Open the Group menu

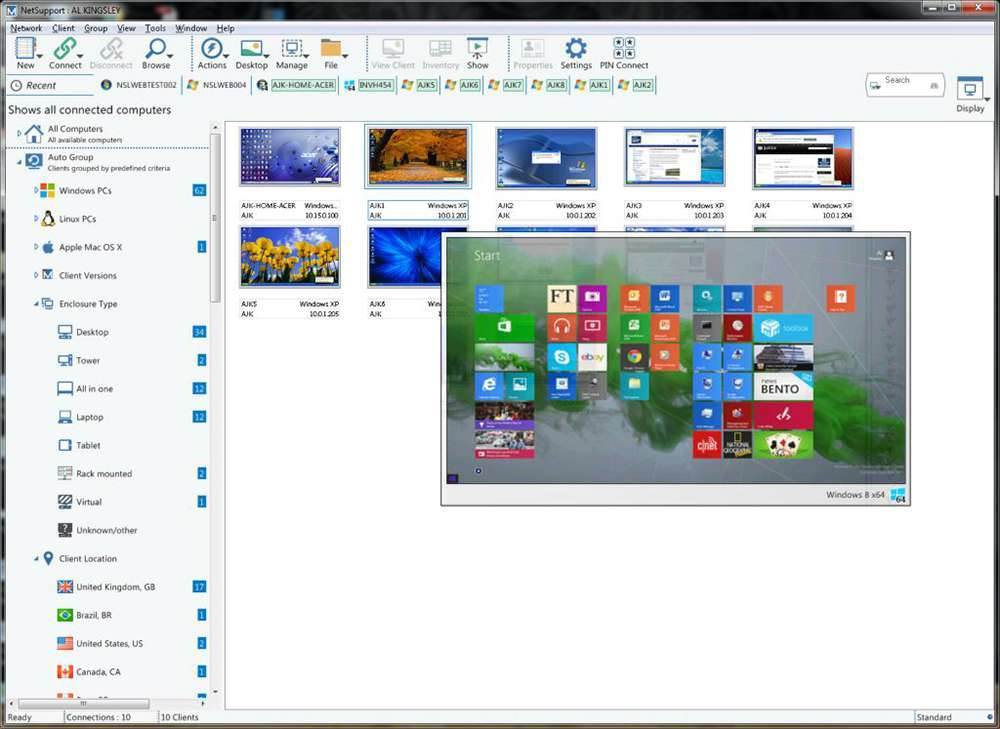(96, 28)
